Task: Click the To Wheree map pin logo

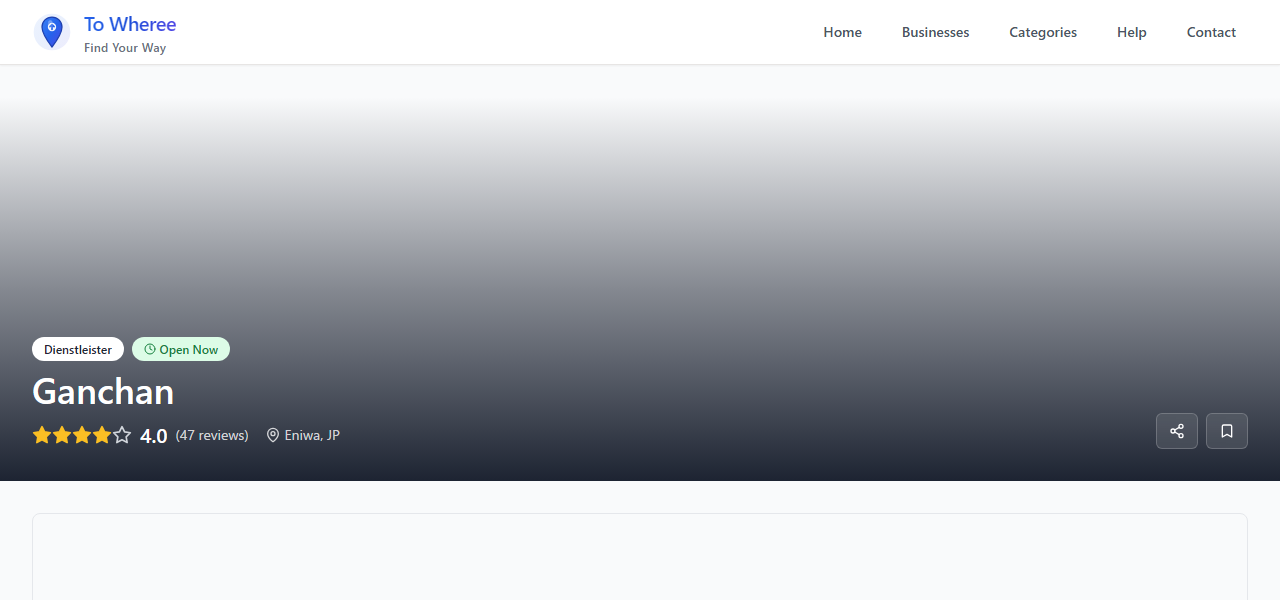Action: 52,32
